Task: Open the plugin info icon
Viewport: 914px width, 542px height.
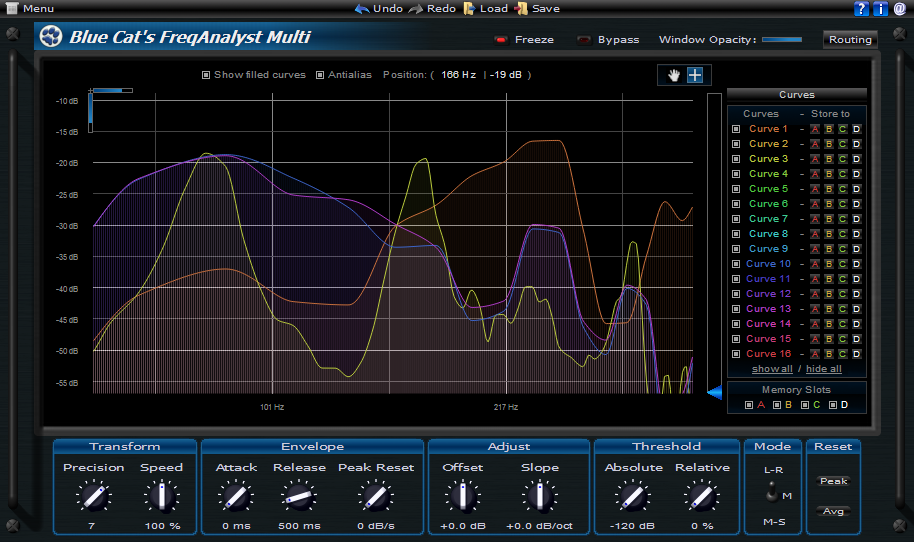Action: [x=880, y=9]
